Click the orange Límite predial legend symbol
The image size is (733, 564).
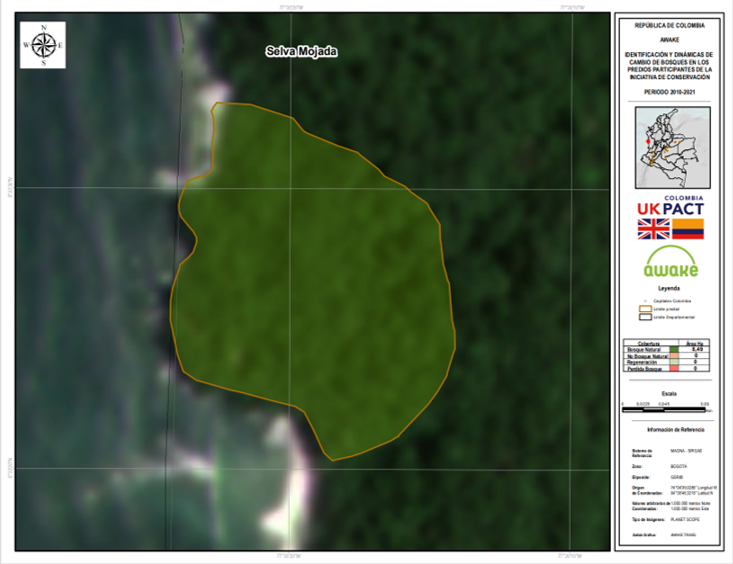(645, 309)
